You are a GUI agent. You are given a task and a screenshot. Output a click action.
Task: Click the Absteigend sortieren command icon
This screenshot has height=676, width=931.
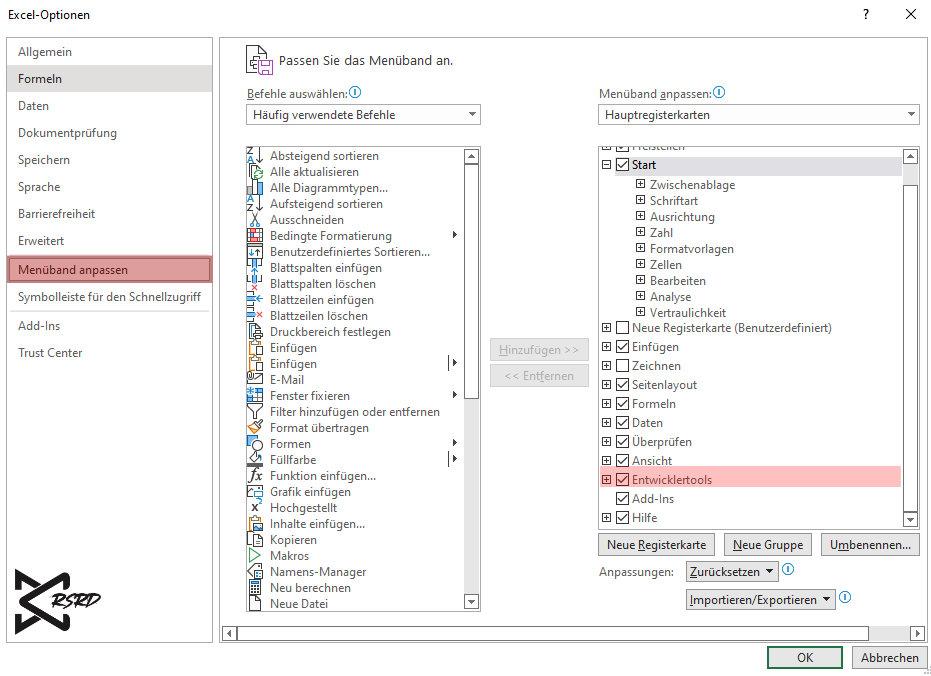pyautogui.click(x=254, y=156)
